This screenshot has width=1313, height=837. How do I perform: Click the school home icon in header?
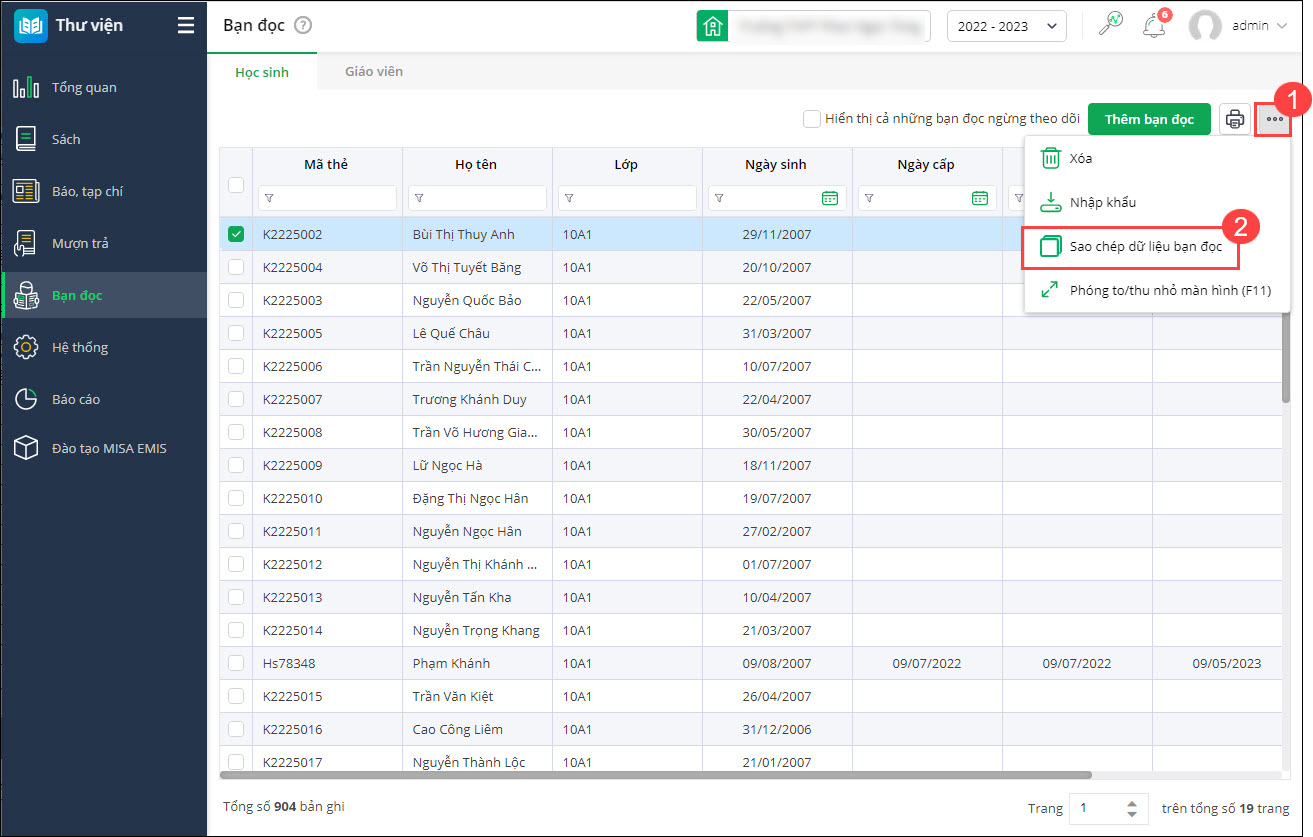pyautogui.click(x=712, y=26)
